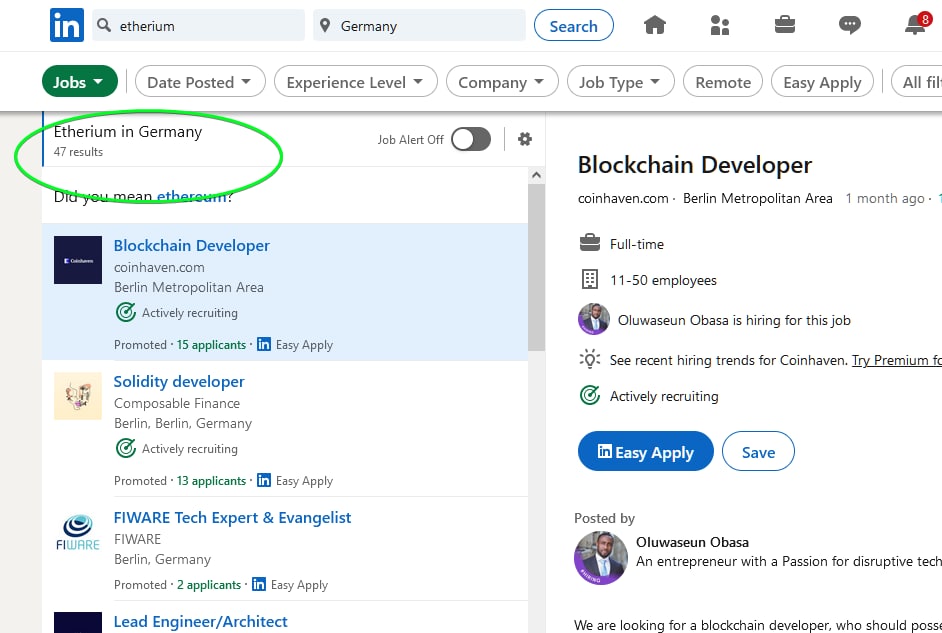This screenshot has height=633, width=942.
Task: Click the Full-time briefcase icon
Action: coord(590,243)
